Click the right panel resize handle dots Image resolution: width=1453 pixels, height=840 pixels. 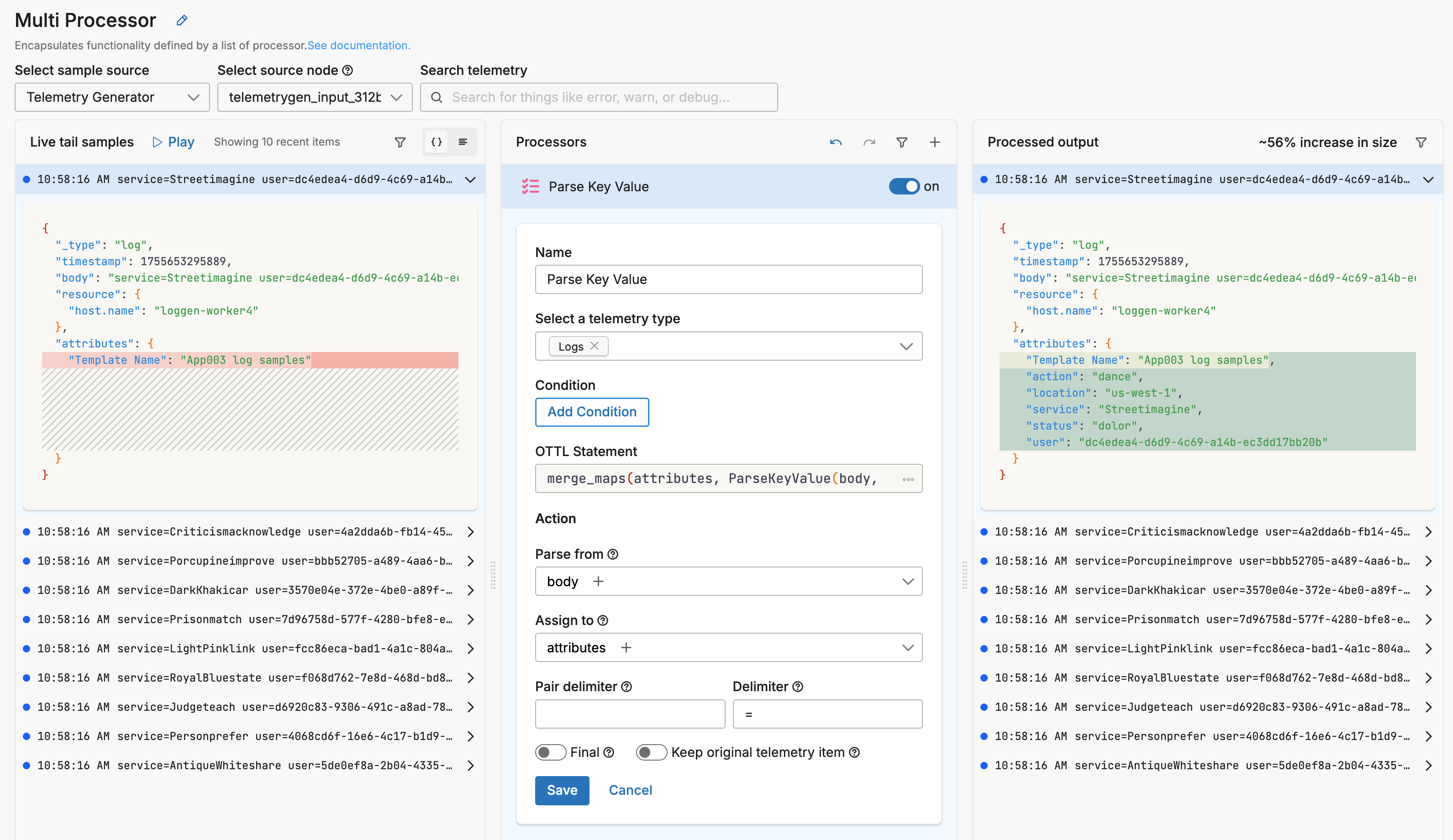964,575
